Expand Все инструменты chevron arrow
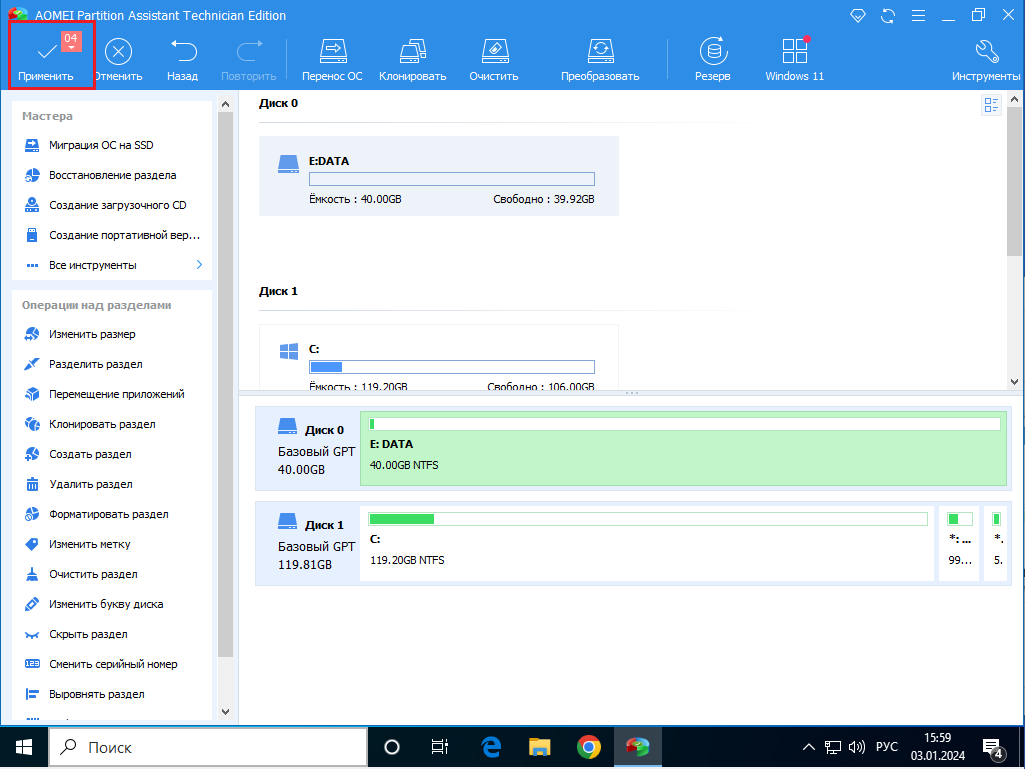The image size is (1025, 769). [x=199, y=265]
